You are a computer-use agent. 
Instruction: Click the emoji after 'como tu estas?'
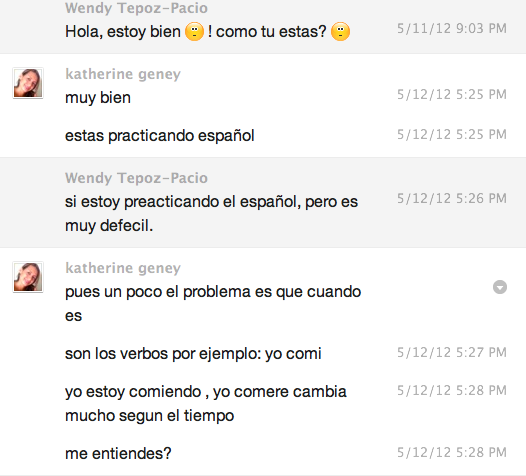[x=340, y=32]
